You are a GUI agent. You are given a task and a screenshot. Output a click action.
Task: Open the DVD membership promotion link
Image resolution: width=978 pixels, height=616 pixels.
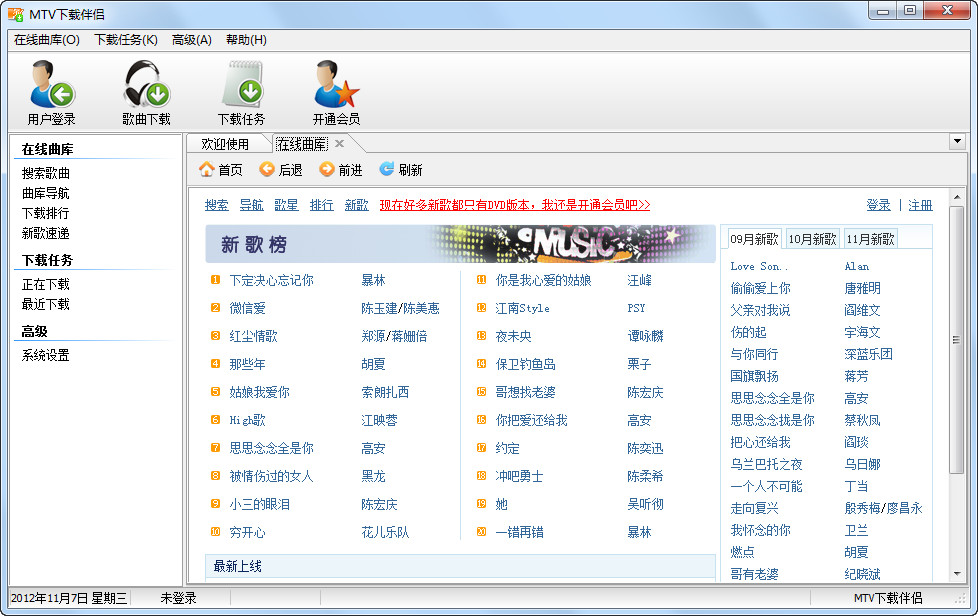coord(517,204)
